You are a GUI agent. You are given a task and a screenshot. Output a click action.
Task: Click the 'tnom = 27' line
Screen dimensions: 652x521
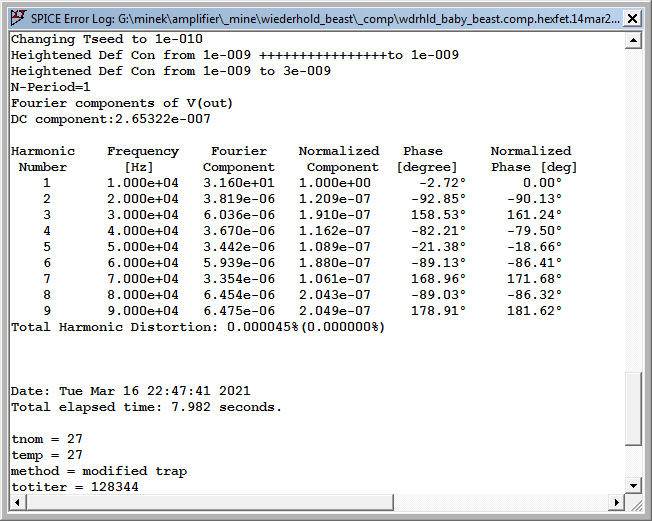pyautogui.click(x=47, y=439)
